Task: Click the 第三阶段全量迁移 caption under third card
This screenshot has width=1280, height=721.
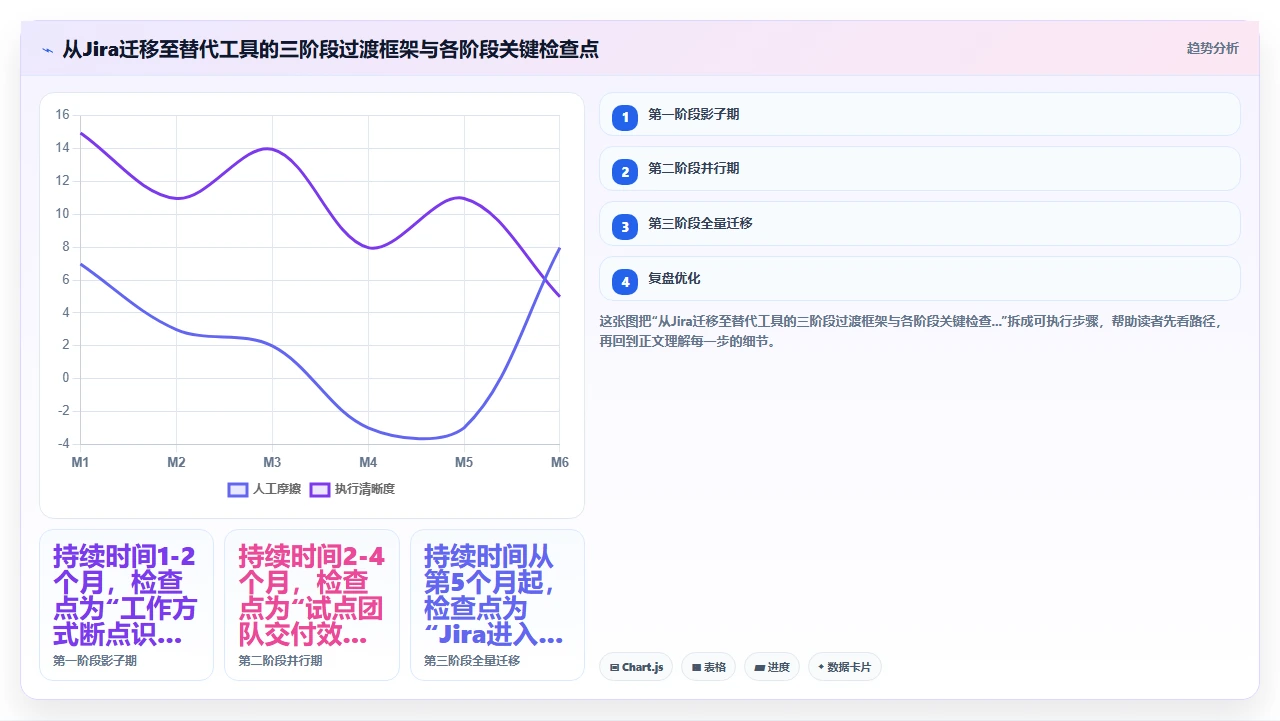Action: pyautogui.click(x=472, y=661)
